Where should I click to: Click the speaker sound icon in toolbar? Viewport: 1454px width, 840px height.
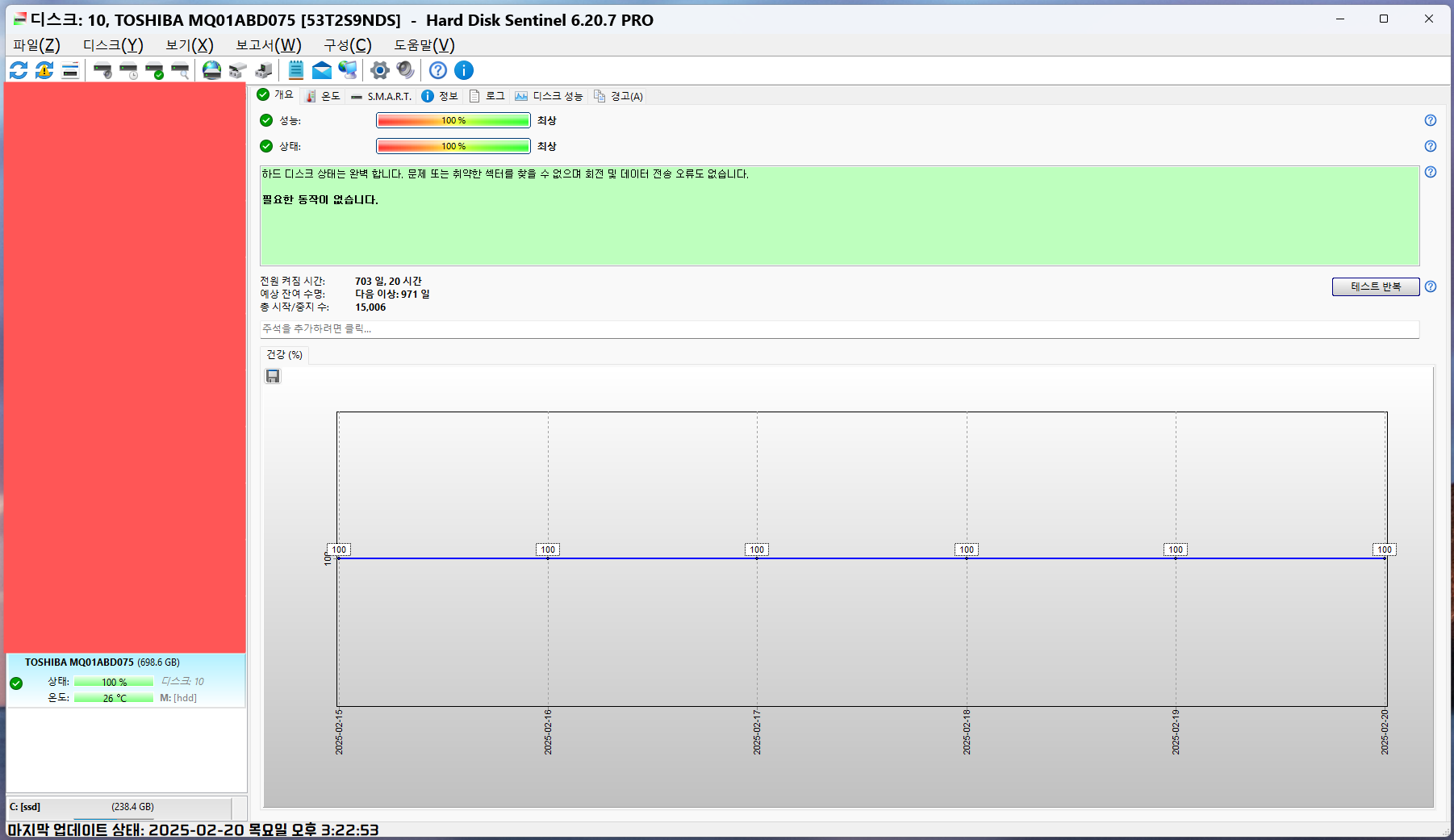(x=405, y=70)
